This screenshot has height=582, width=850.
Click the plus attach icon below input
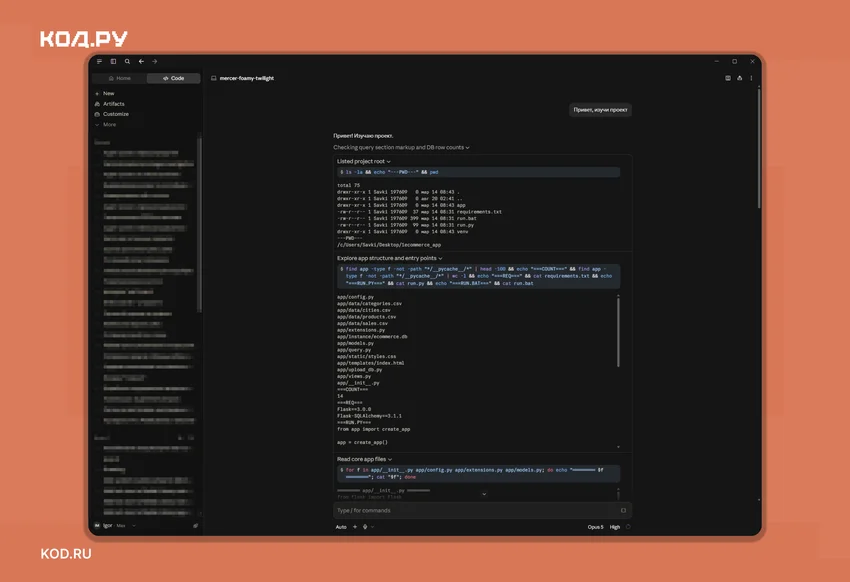[x=355, y=527]
